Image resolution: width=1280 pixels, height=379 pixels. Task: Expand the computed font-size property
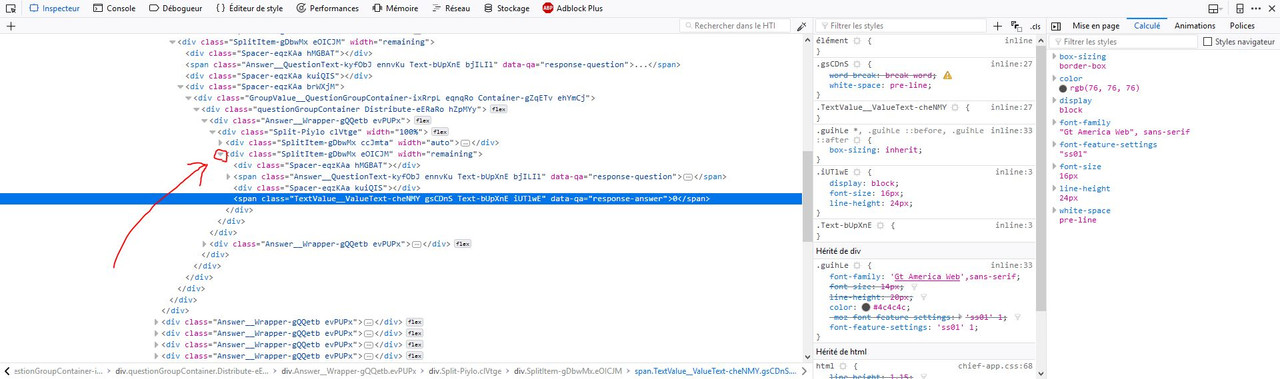coord(1055,166)
